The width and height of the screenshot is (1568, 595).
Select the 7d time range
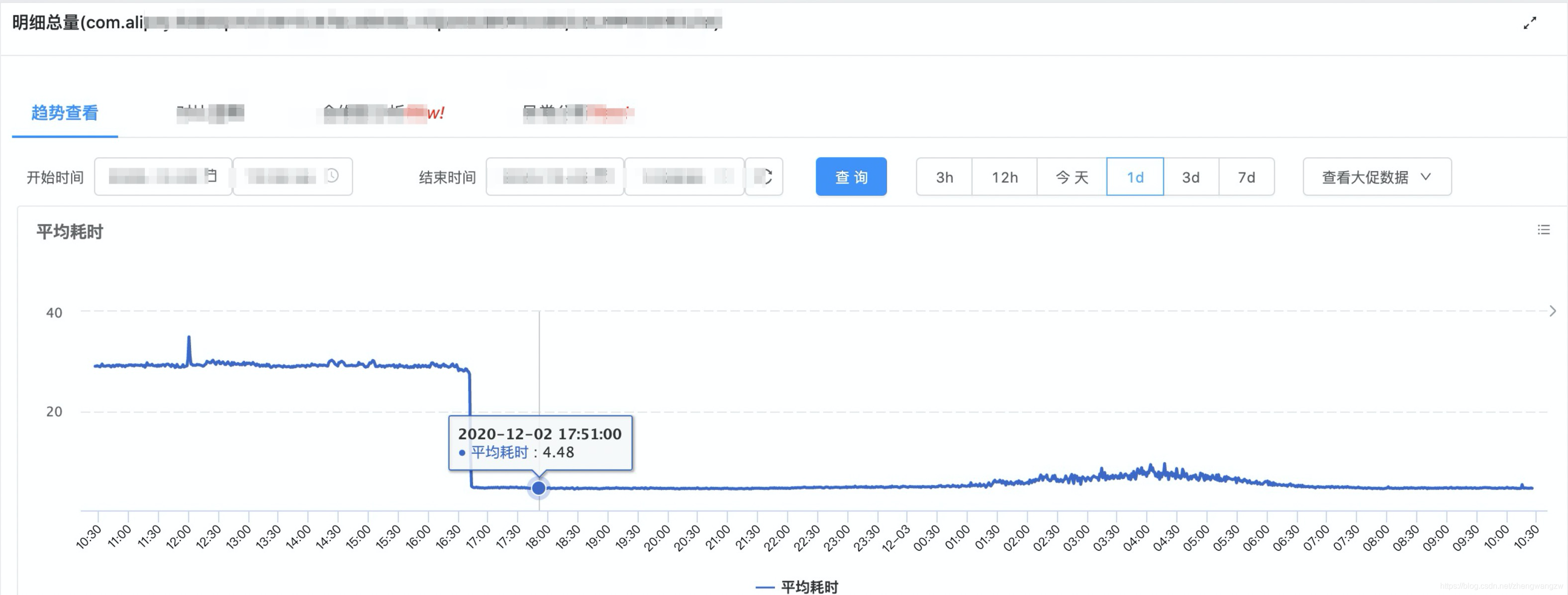1246,177
